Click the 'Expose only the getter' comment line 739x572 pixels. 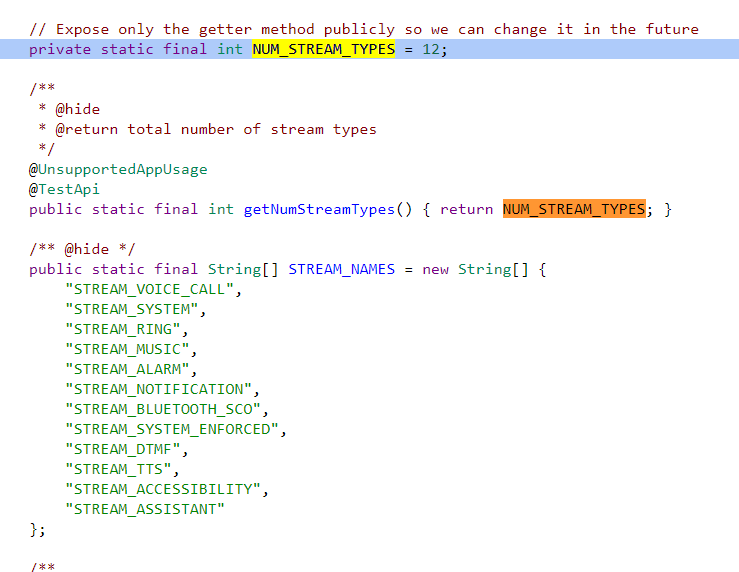click(x=364, y=29)
